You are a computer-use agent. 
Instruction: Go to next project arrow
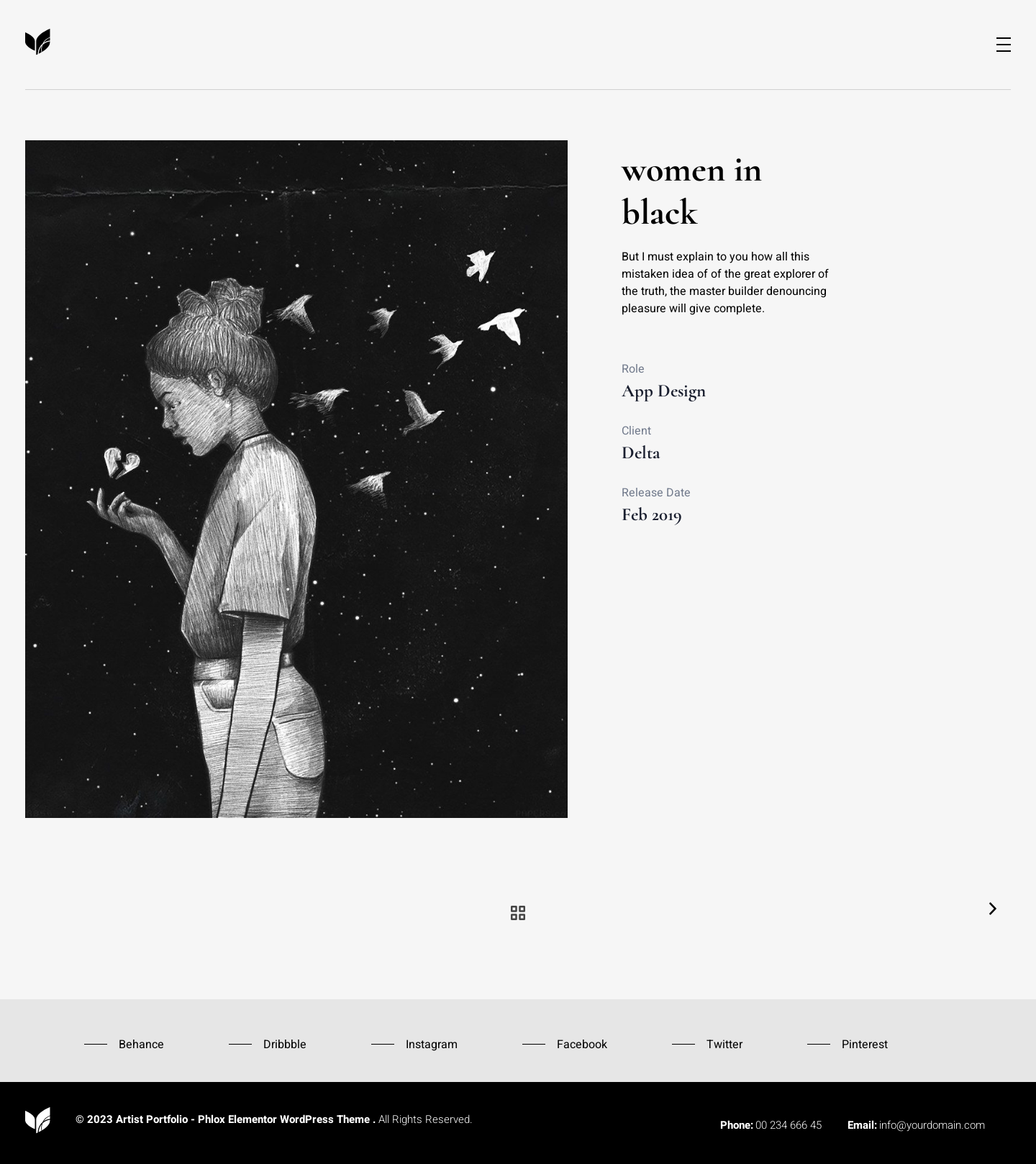(x=993, y=909)
